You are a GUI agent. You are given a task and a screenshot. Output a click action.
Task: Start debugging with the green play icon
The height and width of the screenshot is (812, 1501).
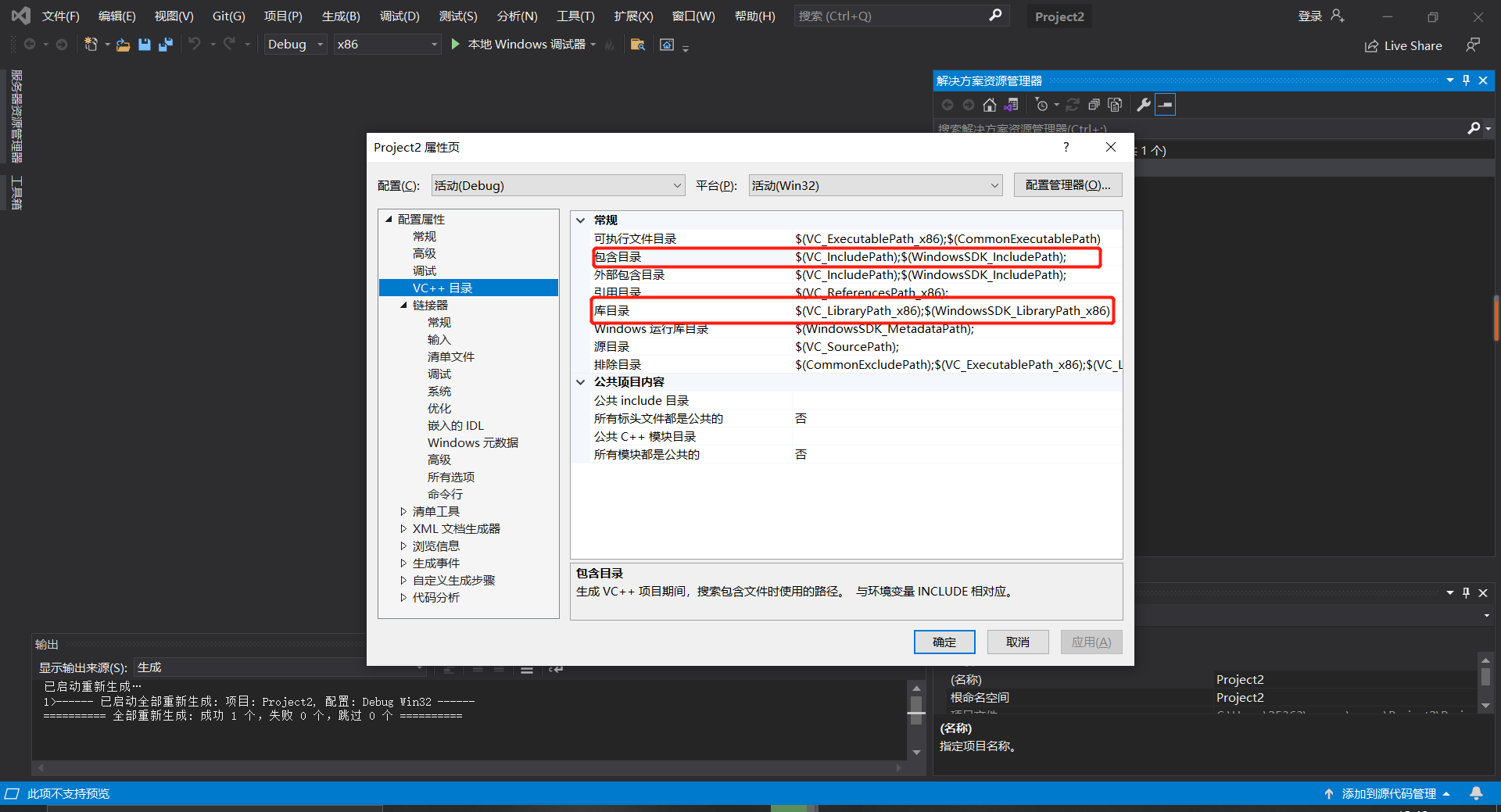[456, 44]
